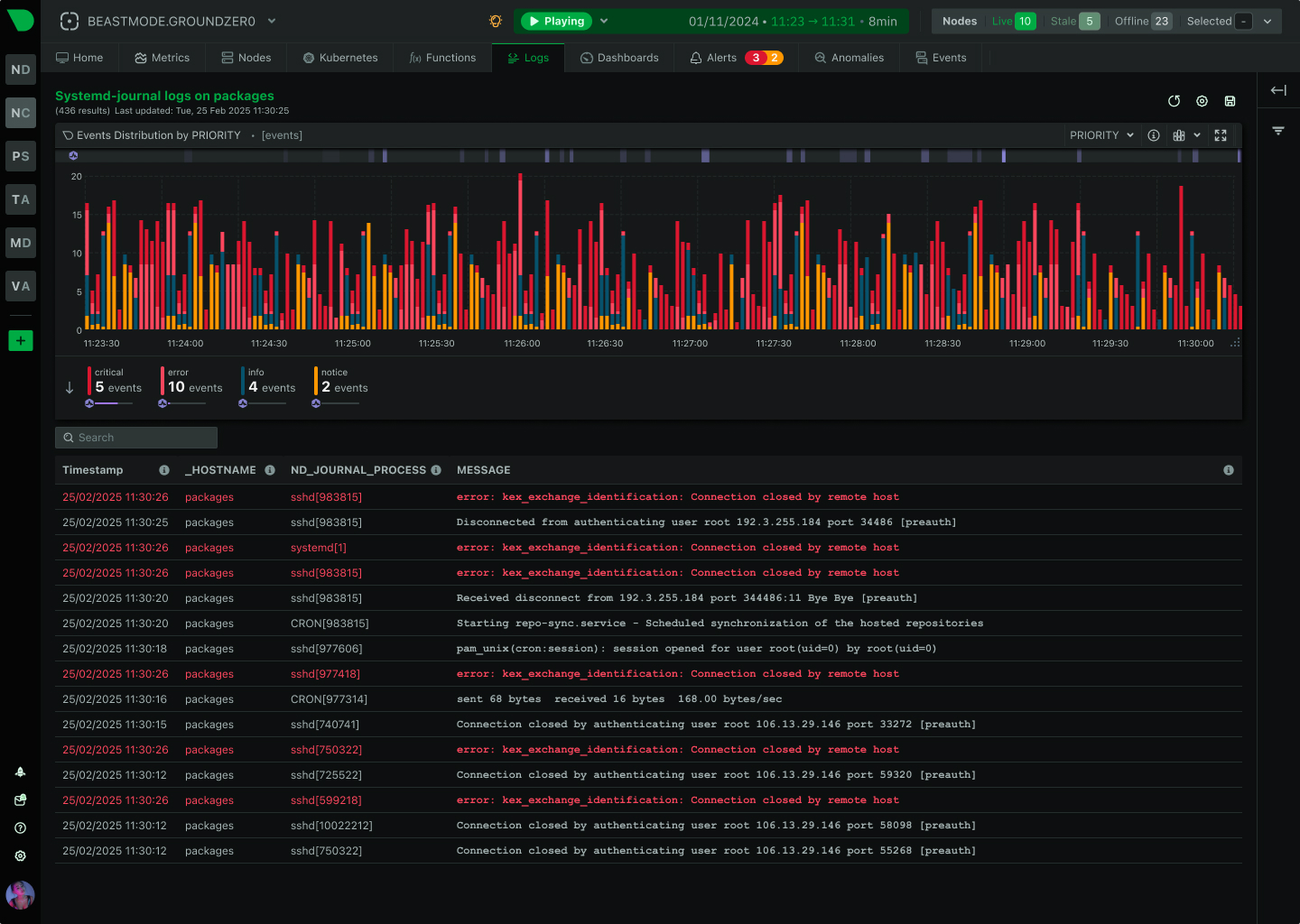Open the BEASTMODE.GROUNDZER0 space chevron
Viewport: 1300px width, 924px height.
(271, 21)
